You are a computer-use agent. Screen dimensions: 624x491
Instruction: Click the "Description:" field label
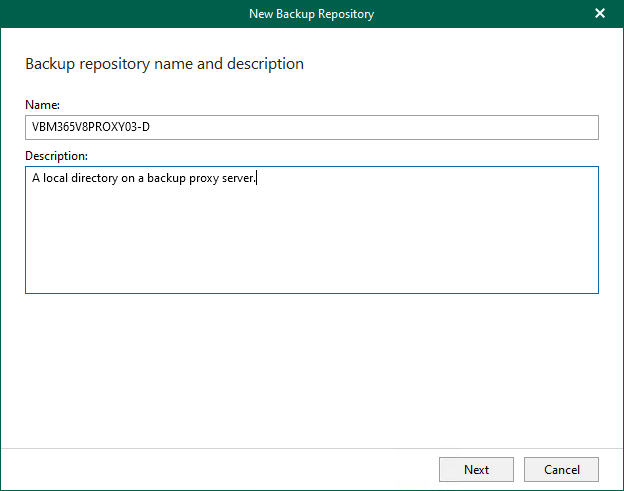click(x=56, y=156)
